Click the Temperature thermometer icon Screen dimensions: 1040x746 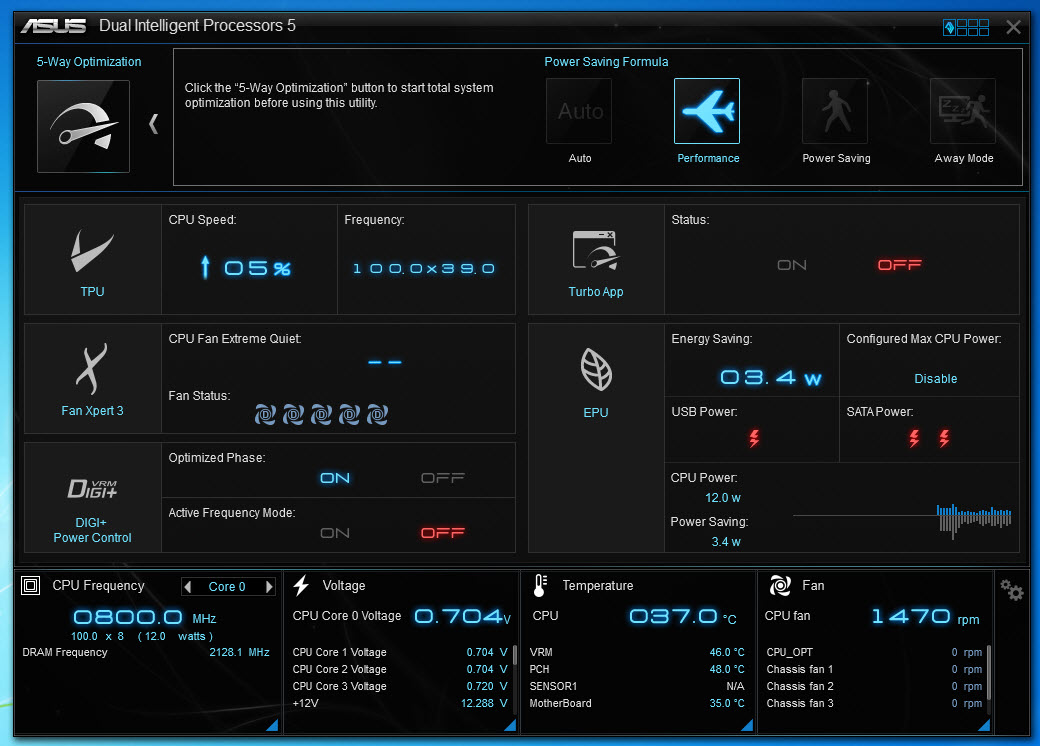(x=540, y=586)
